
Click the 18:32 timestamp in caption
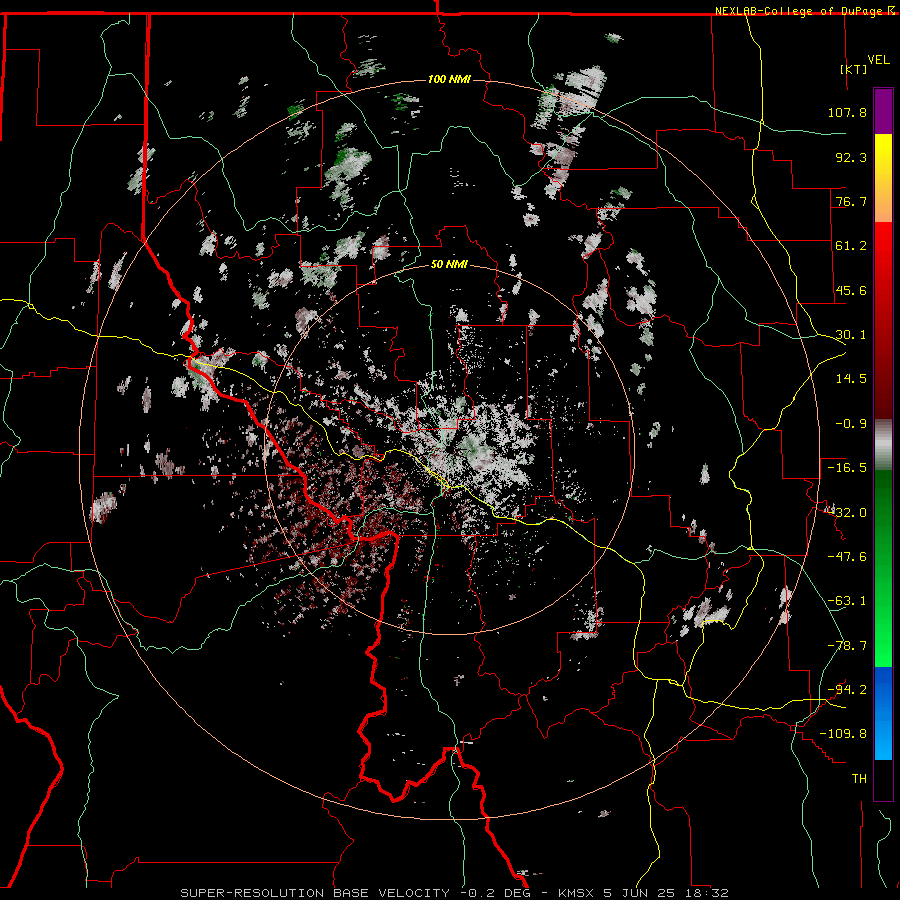point(709,893)
